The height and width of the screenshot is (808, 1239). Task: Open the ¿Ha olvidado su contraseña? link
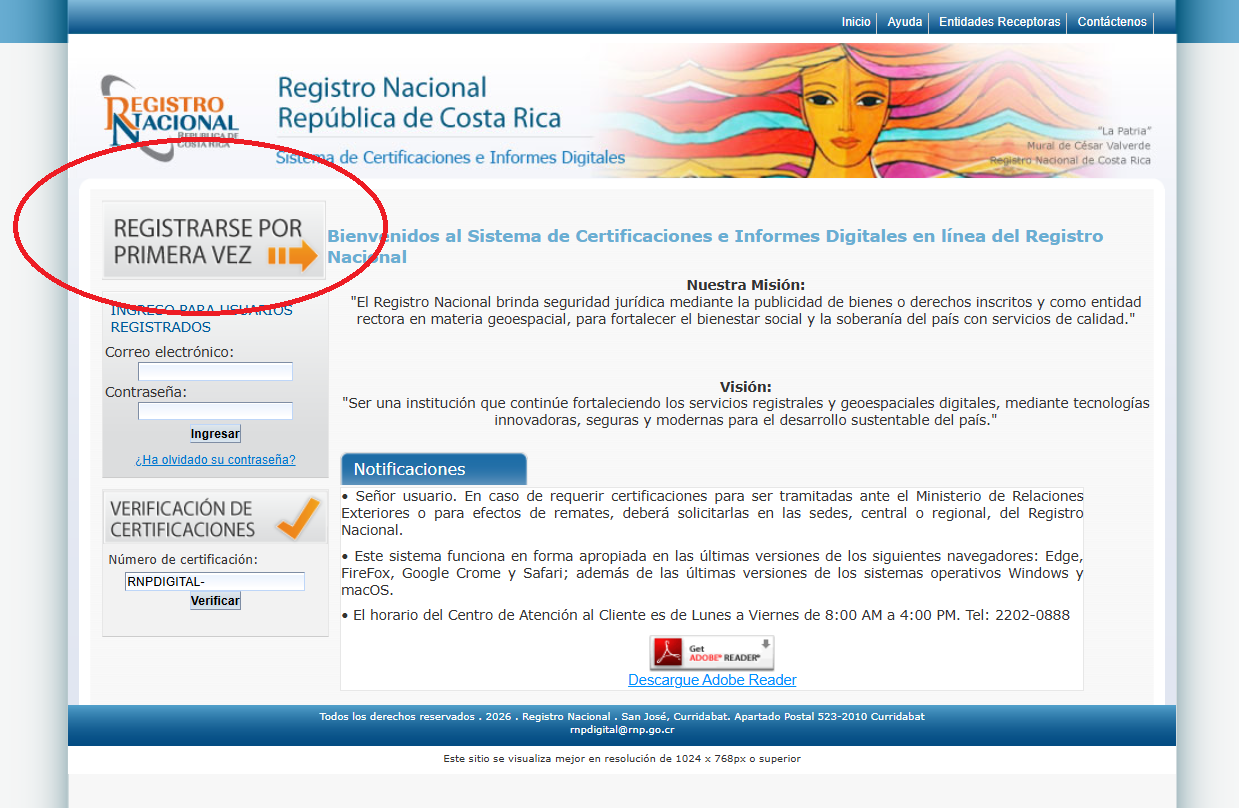tap(215, 460)
